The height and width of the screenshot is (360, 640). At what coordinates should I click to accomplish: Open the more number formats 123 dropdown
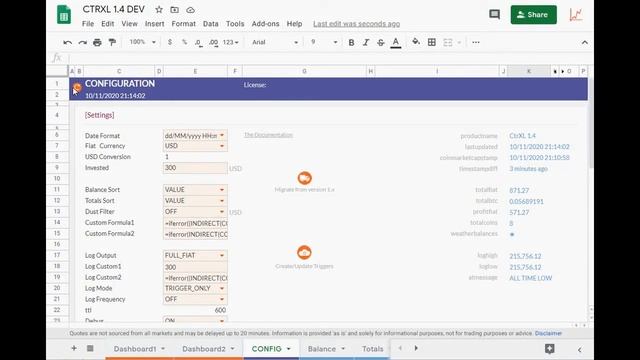click(x=231, y=42)
